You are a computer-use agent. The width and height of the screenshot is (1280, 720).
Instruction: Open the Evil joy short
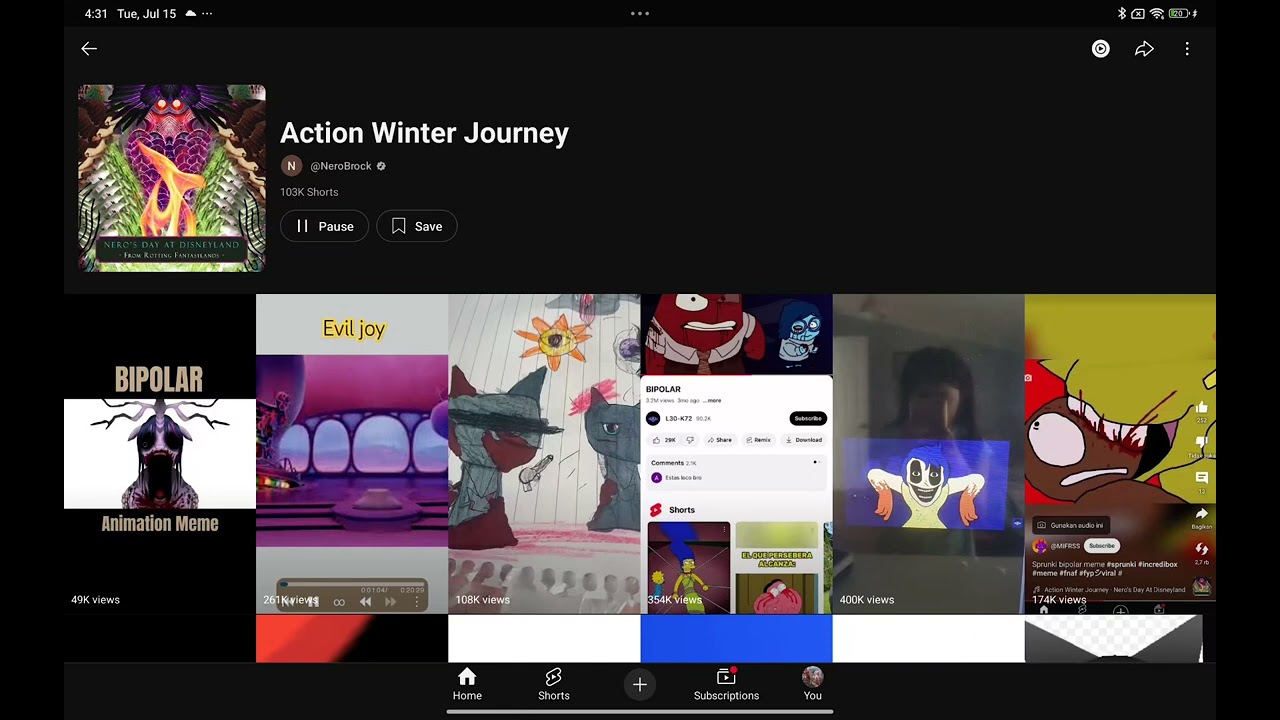click(x=352, y=454)
